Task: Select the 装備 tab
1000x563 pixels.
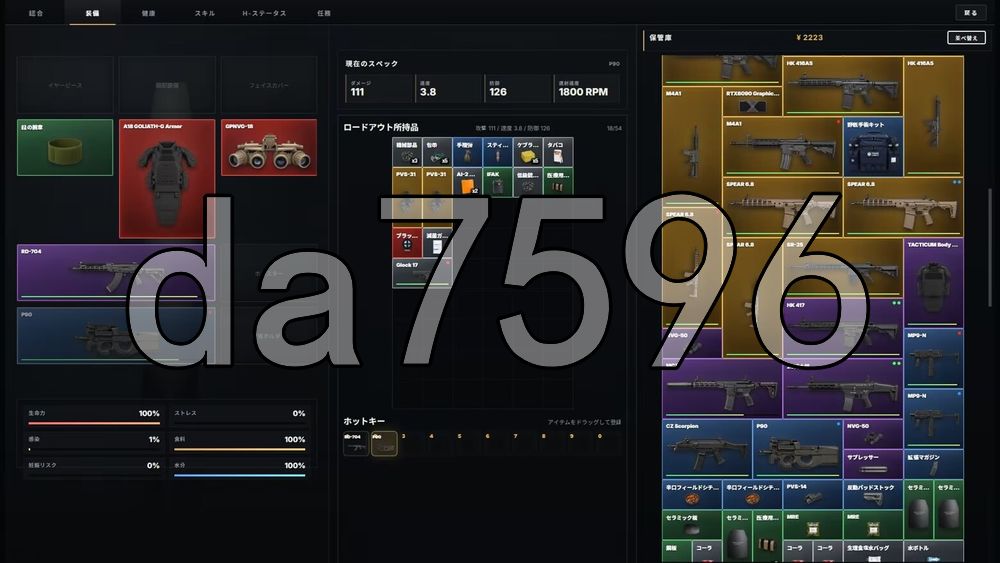Action: [x=92, y=13]
